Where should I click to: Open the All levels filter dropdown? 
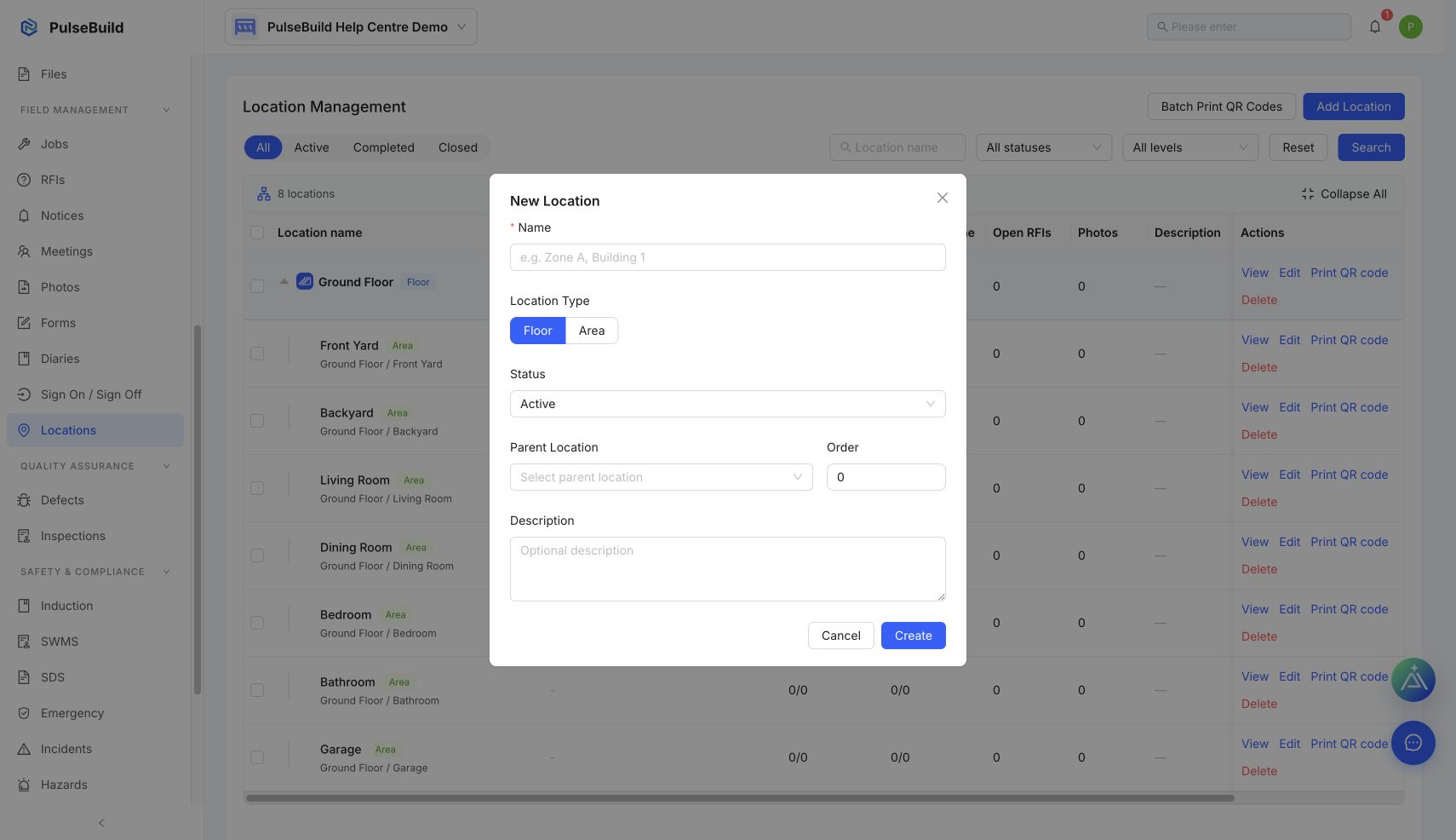pos(1190,147)
